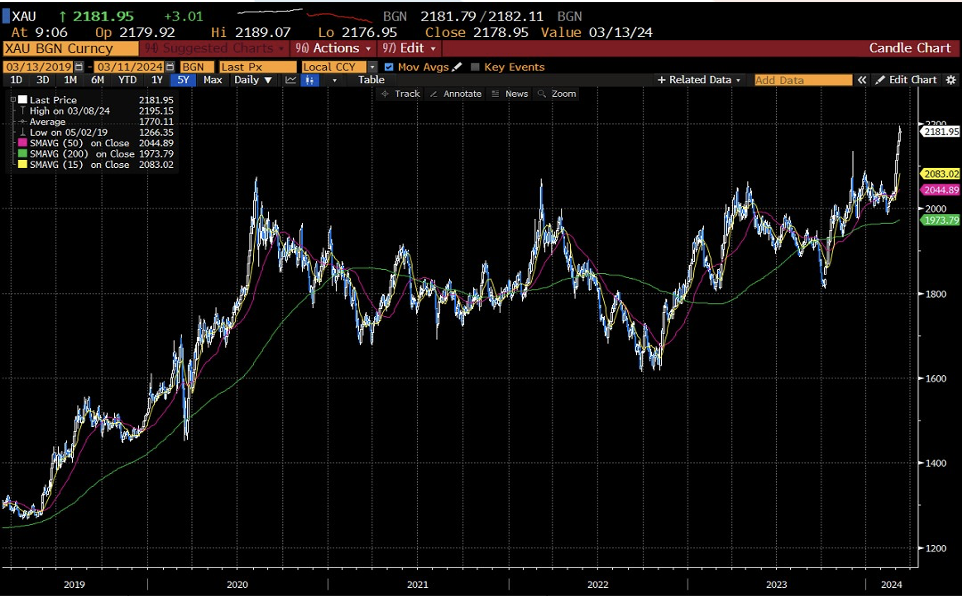Click the 2181.95 last price axis label
This screenshot has width=962, height=596.
point(941,131)
